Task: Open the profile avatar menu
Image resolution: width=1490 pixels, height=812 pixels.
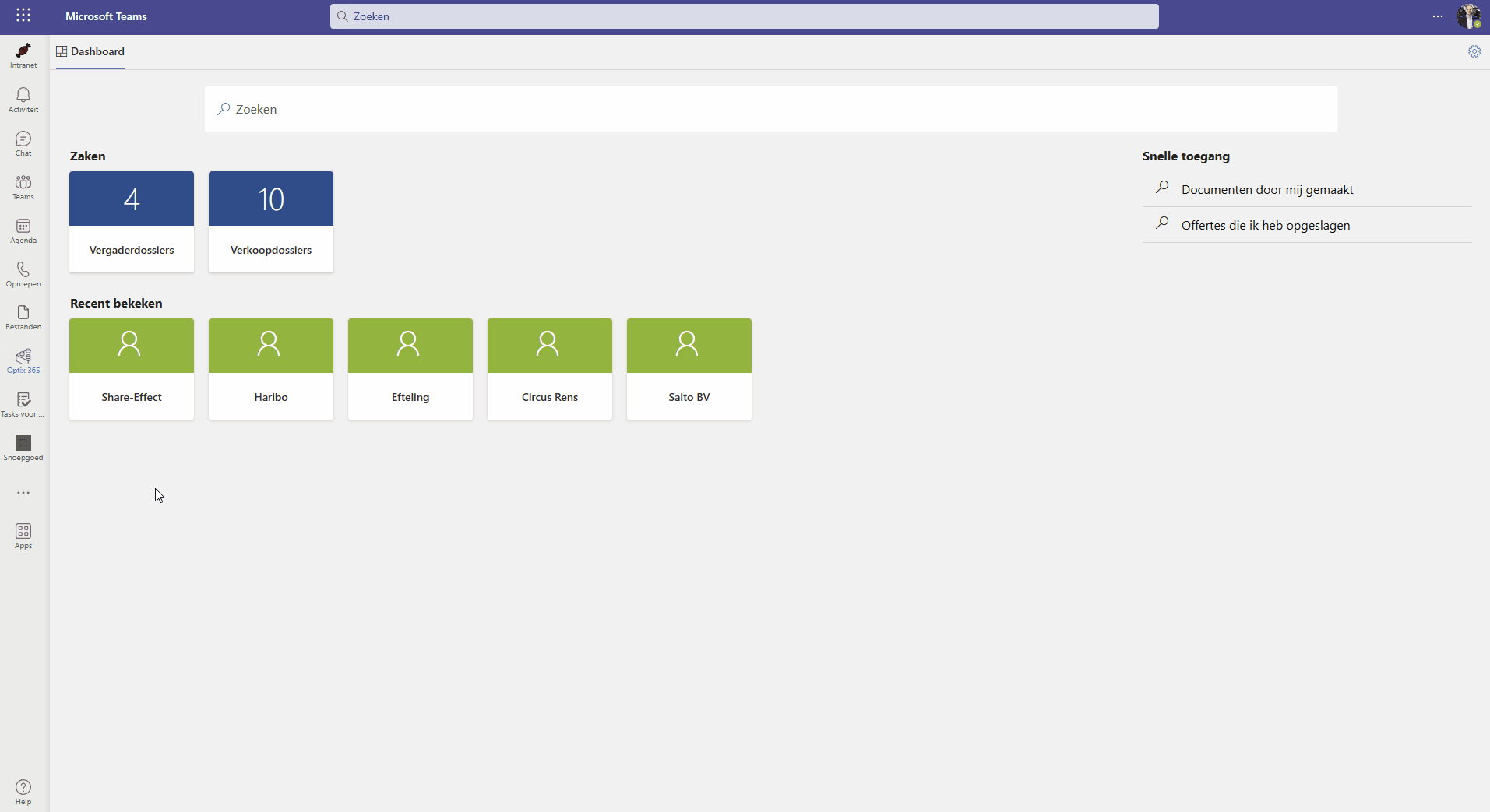Action: coord(1469,16)
